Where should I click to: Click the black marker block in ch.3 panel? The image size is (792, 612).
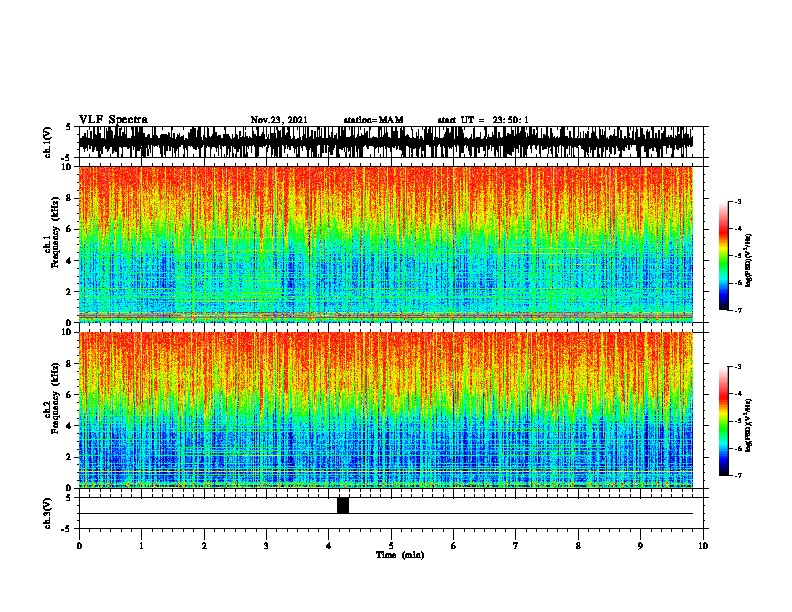point(342,505)
